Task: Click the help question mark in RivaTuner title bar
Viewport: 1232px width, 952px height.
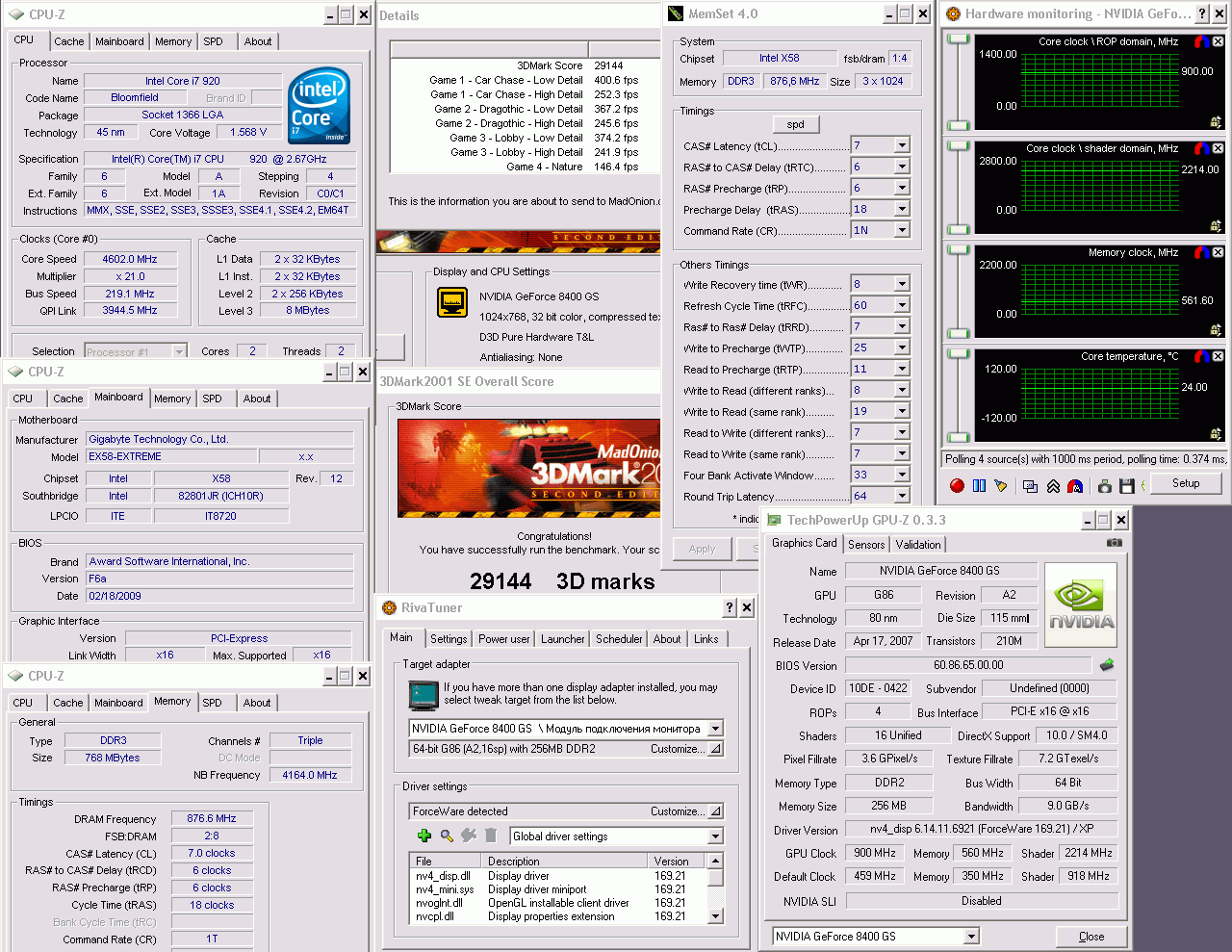Action: (730, 607)
